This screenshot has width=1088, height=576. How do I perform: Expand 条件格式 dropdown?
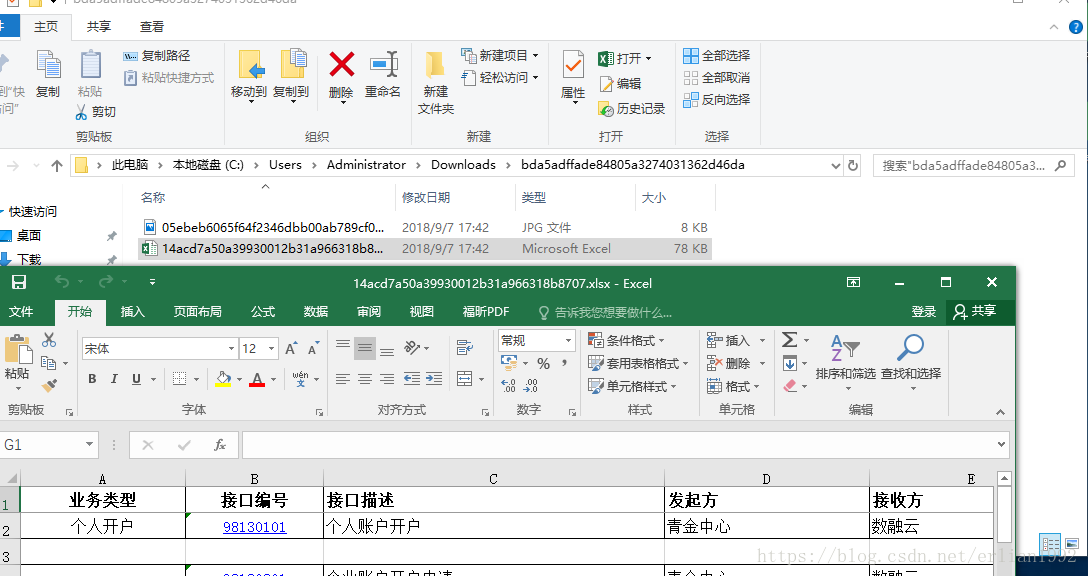tap(661, 340)
